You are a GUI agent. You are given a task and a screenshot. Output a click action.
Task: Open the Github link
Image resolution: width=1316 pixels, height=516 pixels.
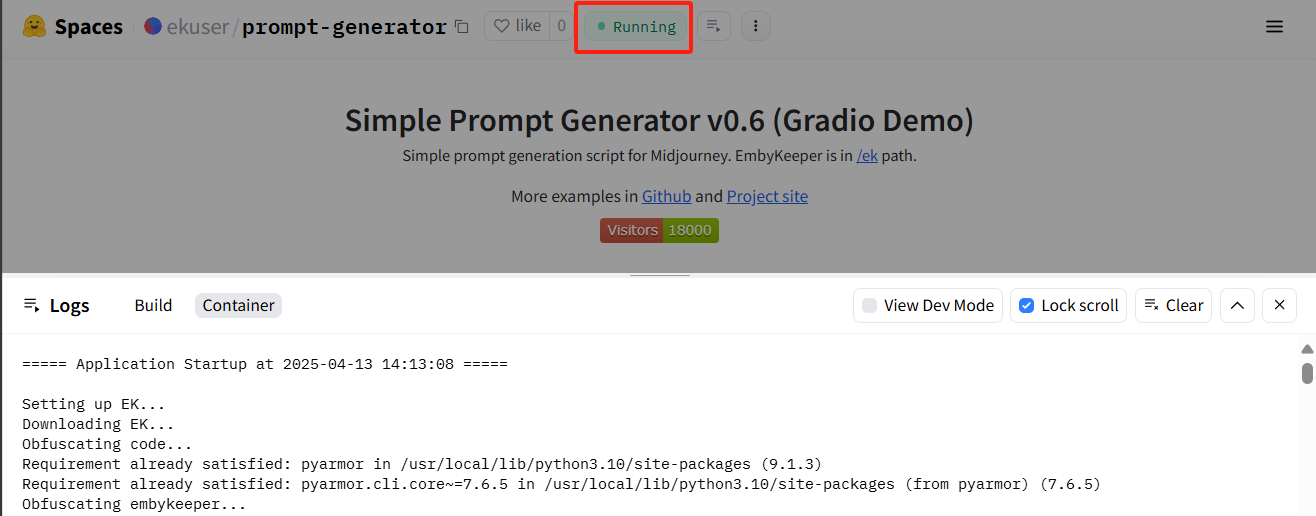click(x=666, y=196)
